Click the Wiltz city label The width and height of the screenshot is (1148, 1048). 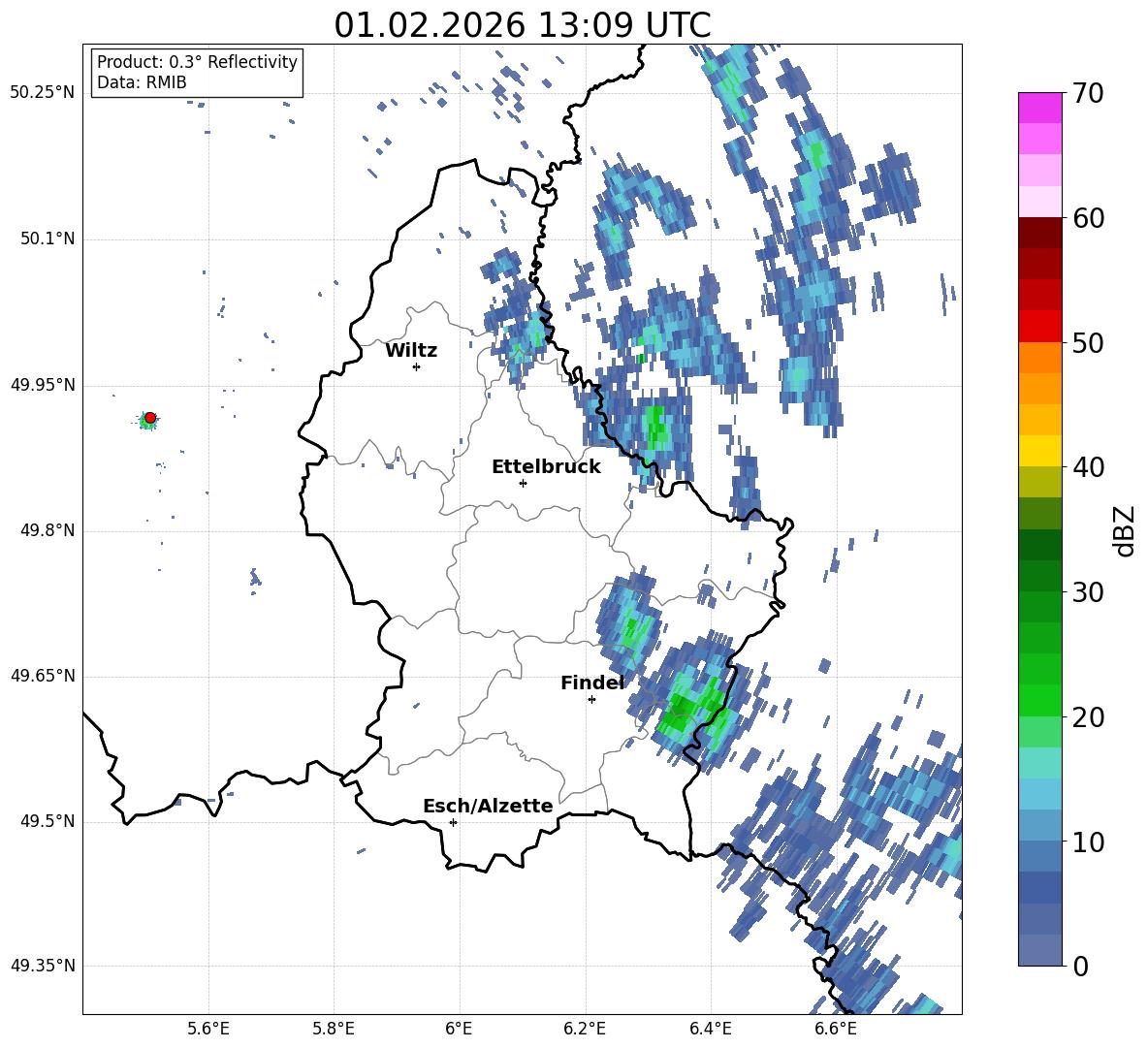(x=411, y=351)
